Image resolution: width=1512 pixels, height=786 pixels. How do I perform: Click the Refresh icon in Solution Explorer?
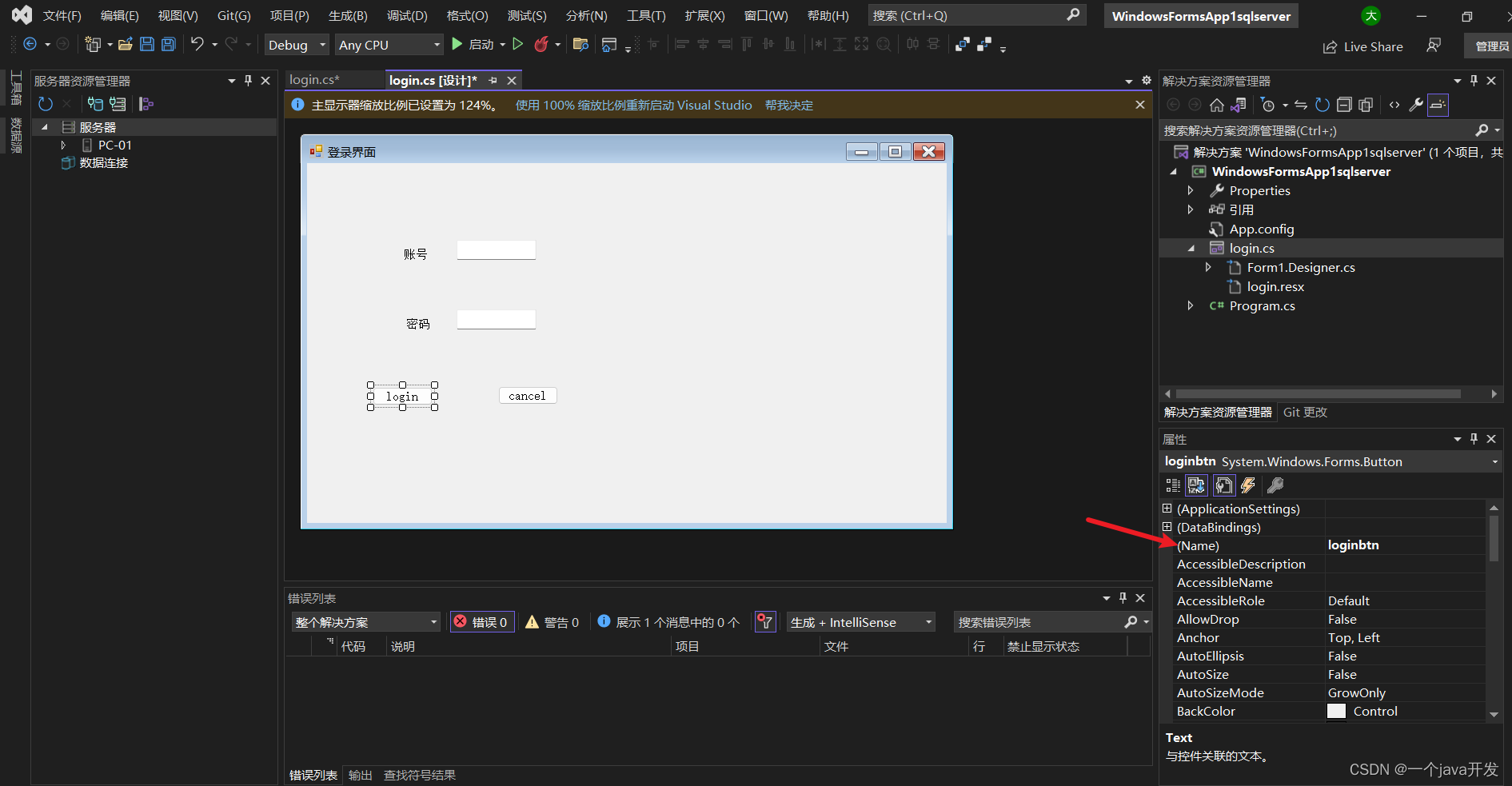pyautogui.click(x=1323, y=105)
